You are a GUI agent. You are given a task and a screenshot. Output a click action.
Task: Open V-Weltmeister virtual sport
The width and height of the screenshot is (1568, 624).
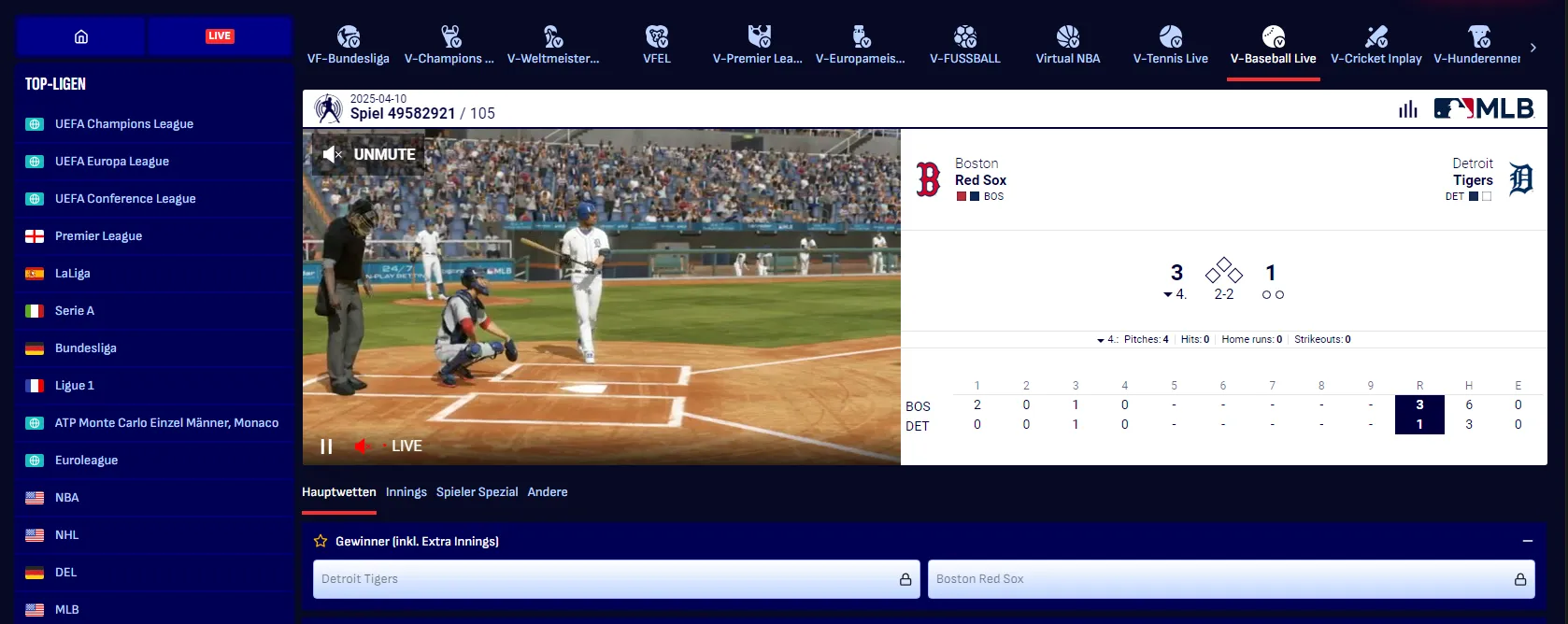553,46
